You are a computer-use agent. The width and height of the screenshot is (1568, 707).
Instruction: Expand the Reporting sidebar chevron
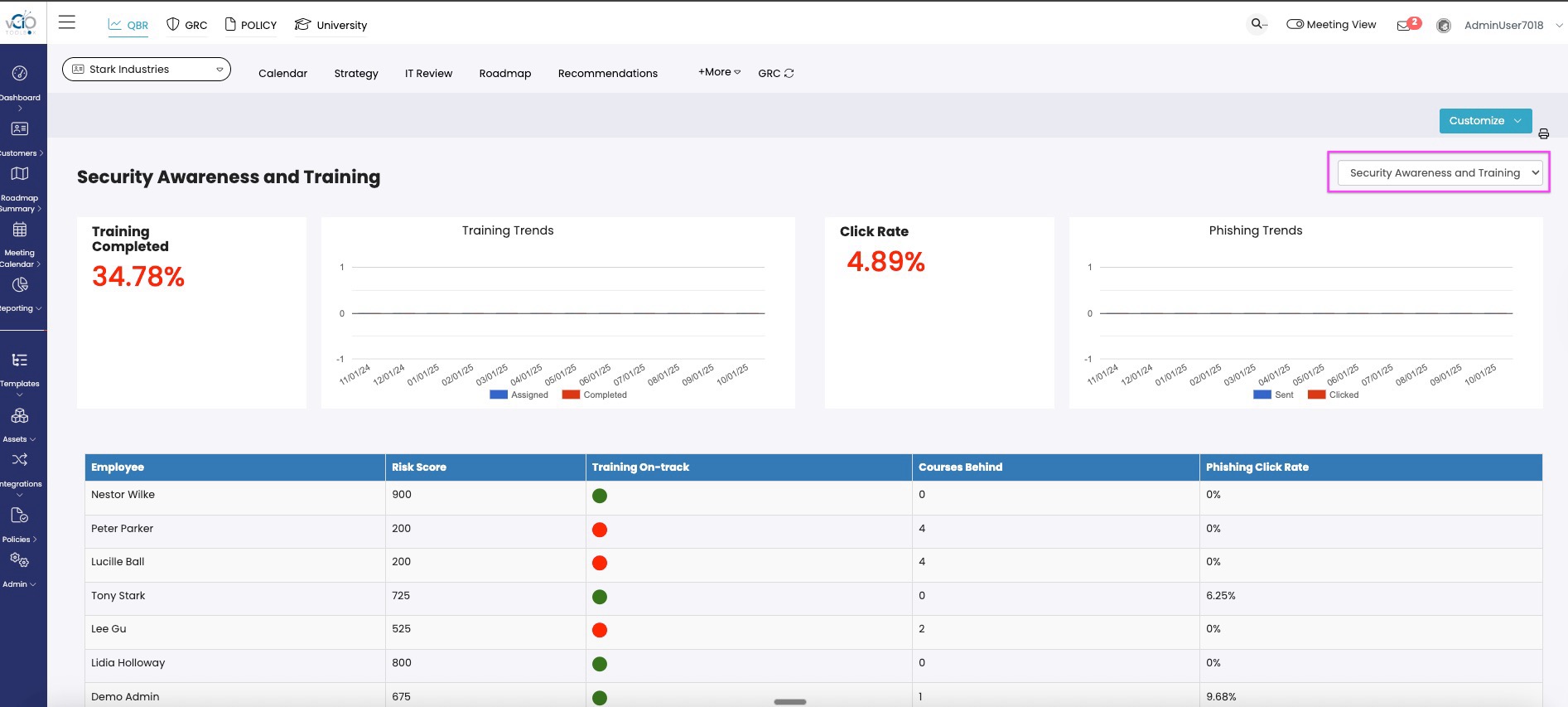(39, 308)
